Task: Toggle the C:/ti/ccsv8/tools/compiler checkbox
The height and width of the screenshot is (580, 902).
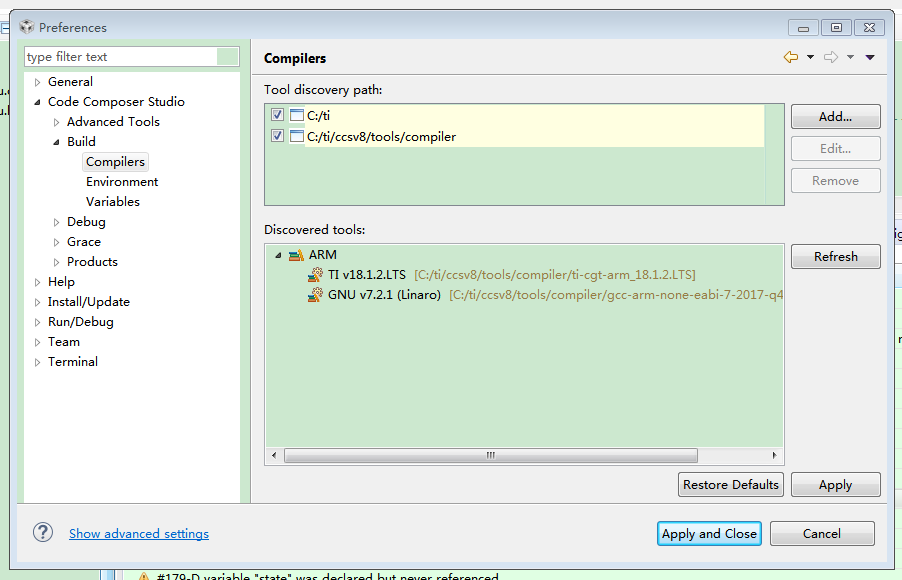Action: click(x=277, y=136)
